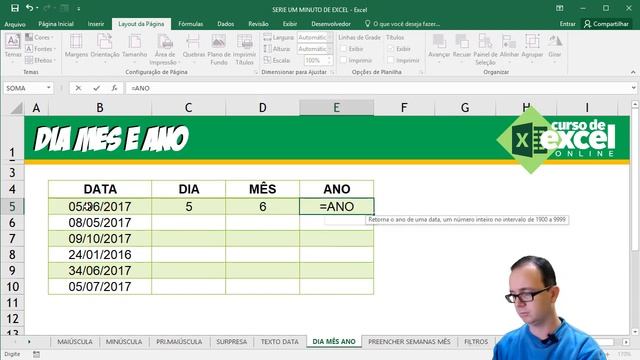Collapse the ribbon with the chevron
640x360 pixels.
coord(633,72)
